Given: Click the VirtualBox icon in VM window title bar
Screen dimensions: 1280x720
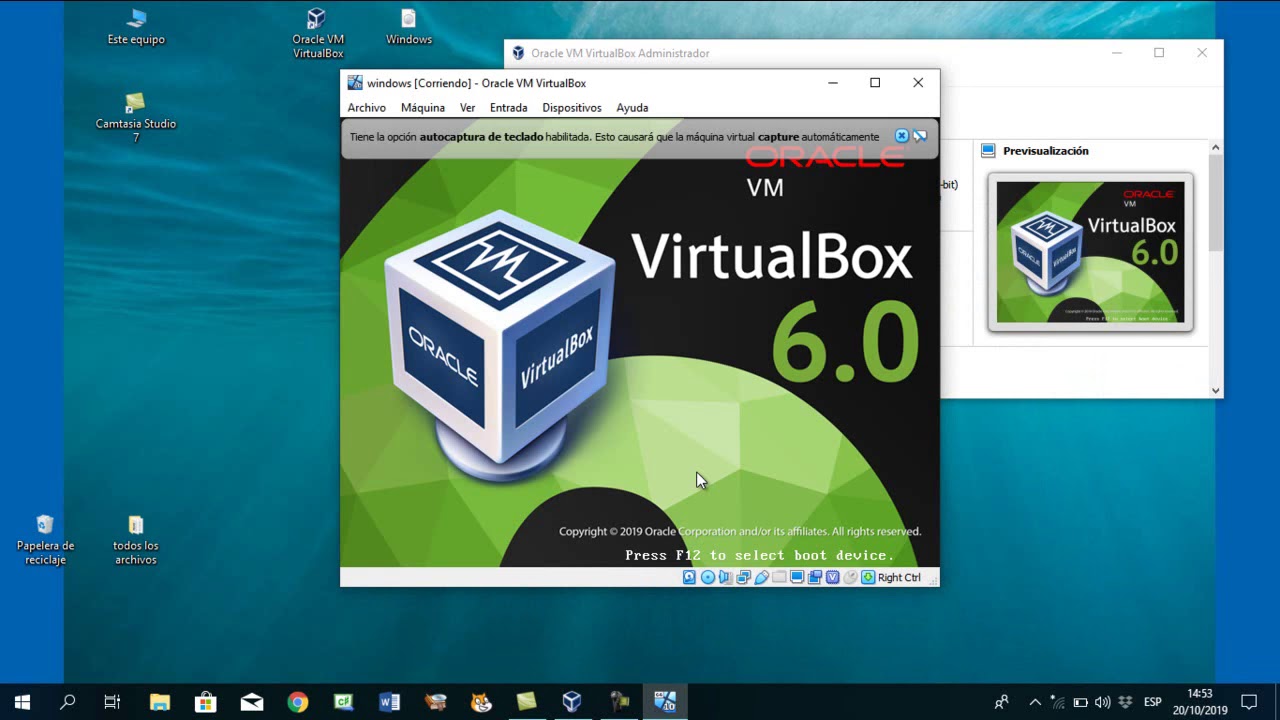Looking at the screenshot, I should [355, 83].
